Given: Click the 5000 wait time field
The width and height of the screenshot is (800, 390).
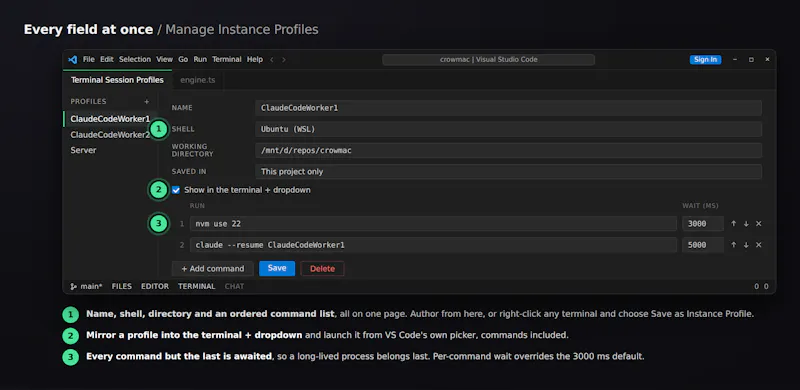Looking at the screenshot, I should (x=703, y=245).
